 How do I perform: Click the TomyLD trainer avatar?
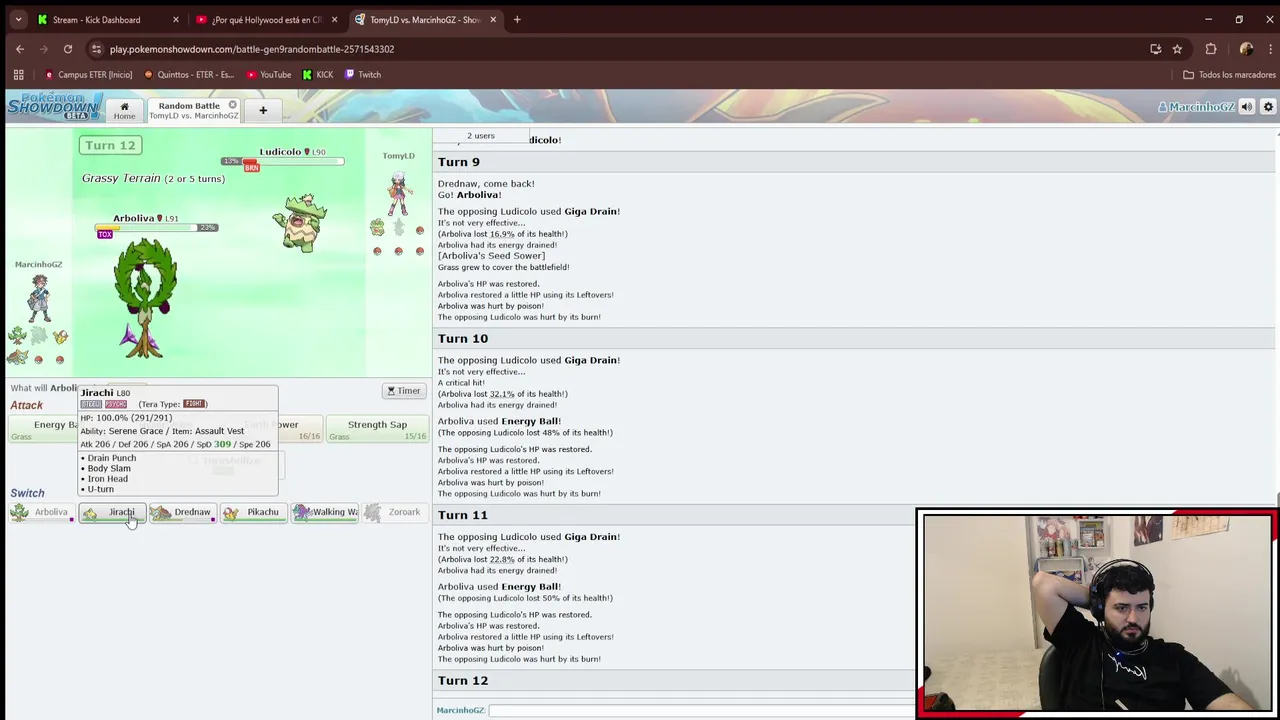(398, 193)
